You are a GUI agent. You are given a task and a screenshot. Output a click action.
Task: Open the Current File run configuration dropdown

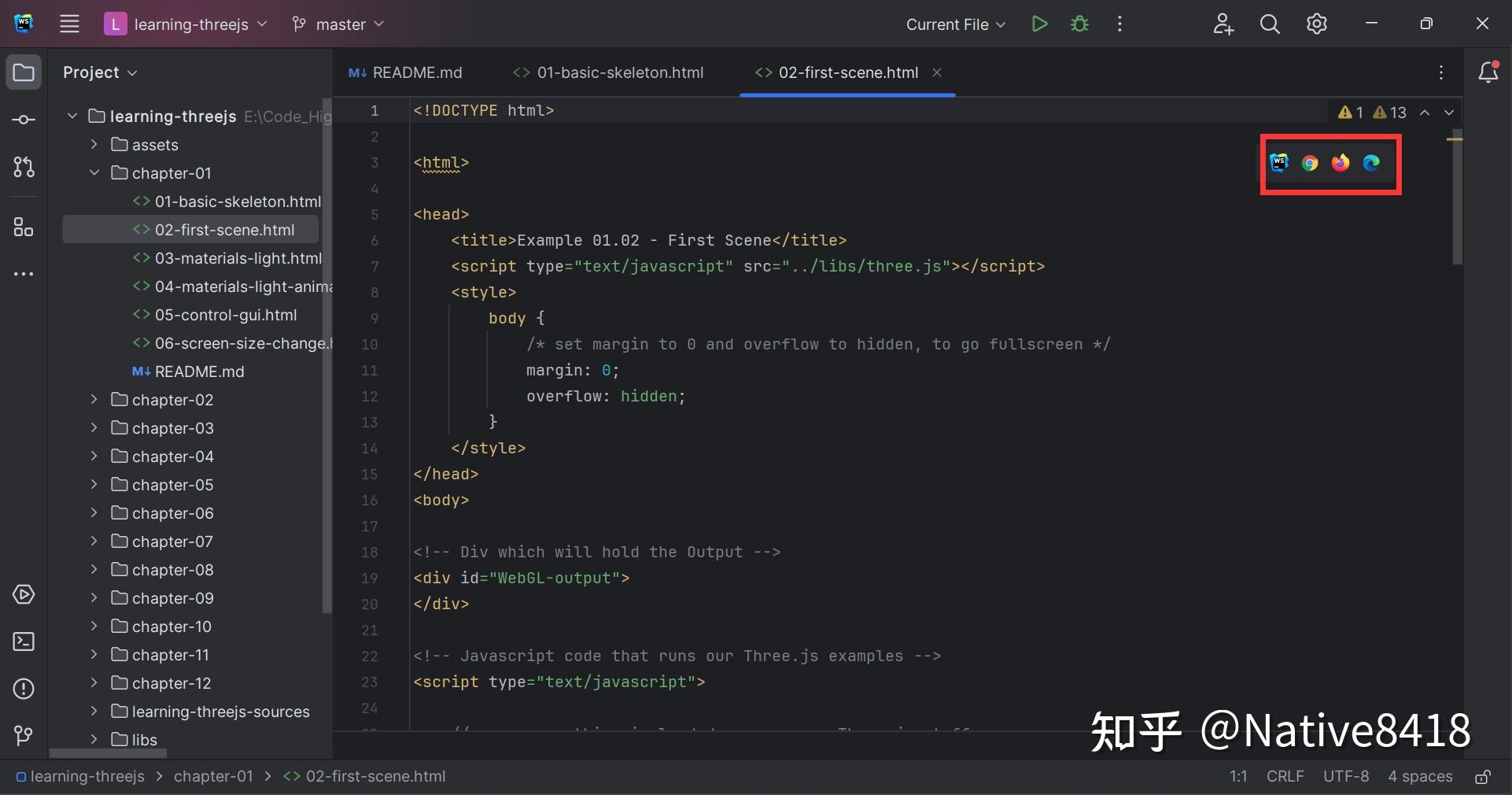click(954, 24)
